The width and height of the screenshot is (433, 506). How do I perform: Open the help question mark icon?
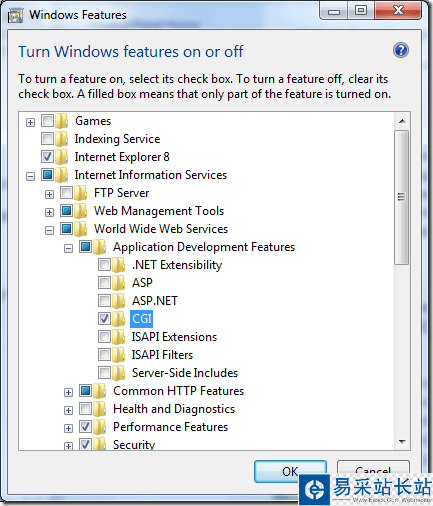click(401, 51)
